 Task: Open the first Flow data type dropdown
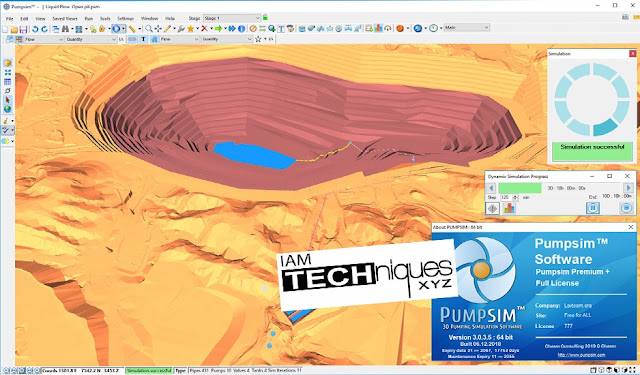44,39
